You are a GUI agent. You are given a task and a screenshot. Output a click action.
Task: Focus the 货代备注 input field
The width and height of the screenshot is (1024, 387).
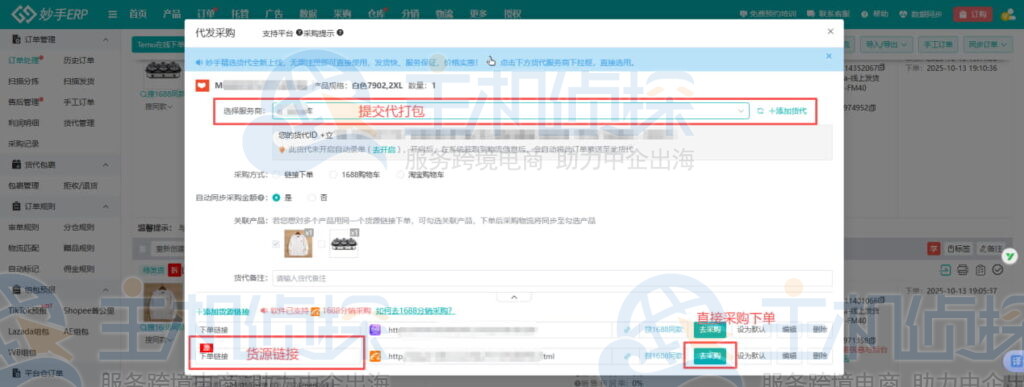[552, 278]
